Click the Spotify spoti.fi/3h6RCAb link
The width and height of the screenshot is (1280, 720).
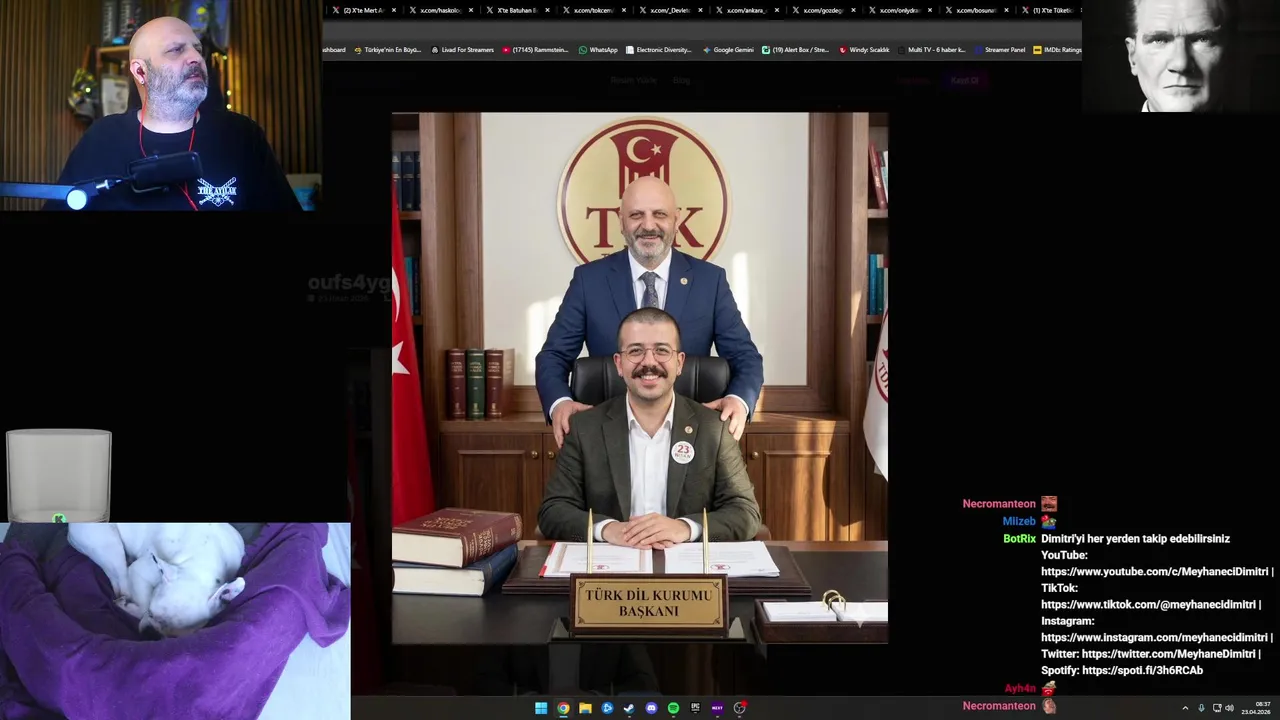1142,670
